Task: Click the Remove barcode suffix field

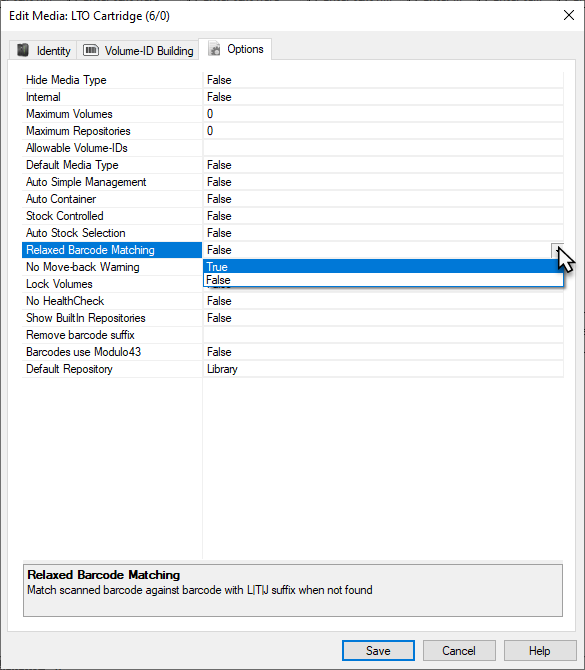Action: click(x=383, y=335)
